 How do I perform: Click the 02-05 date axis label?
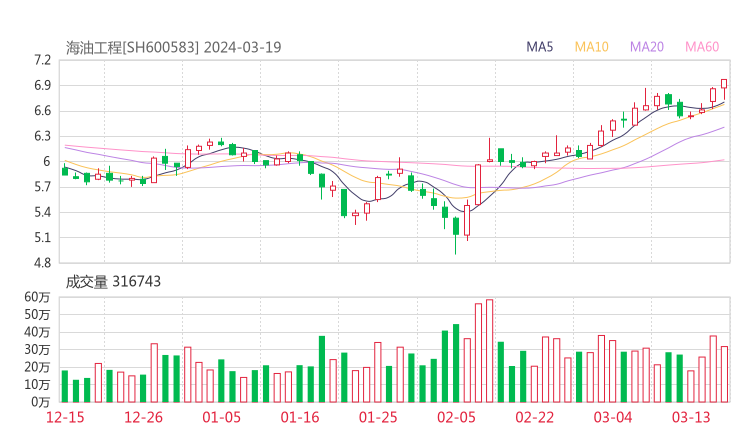point(456,417)
